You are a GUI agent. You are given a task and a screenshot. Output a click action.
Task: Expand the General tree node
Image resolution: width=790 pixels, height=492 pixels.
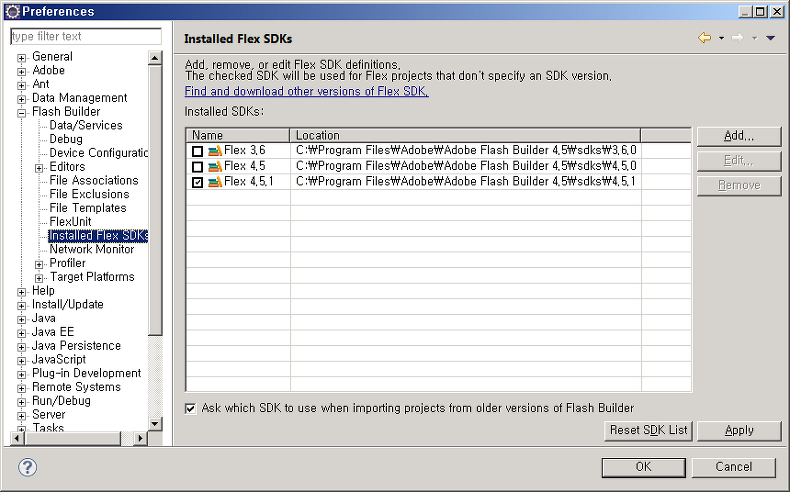(x=21, y=58)
